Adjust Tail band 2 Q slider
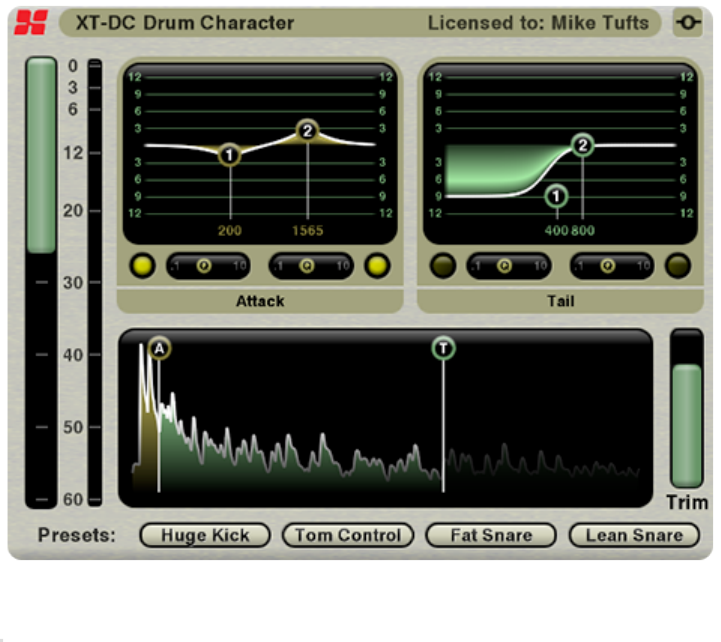721x642 pixels. pos(612,266)
